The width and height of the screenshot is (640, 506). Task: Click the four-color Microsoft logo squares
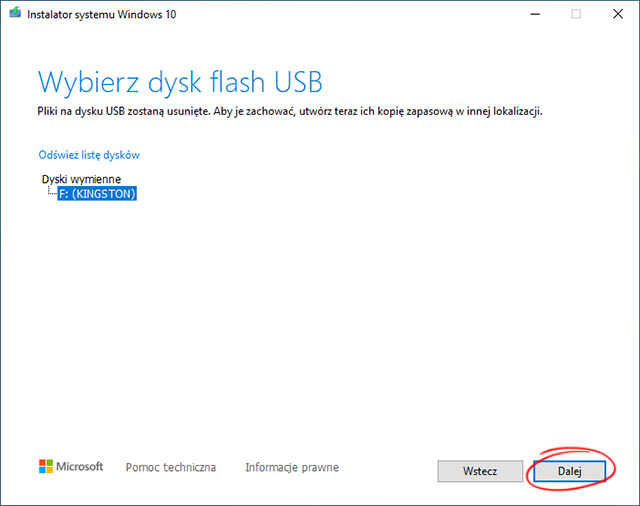click(46, 466)
